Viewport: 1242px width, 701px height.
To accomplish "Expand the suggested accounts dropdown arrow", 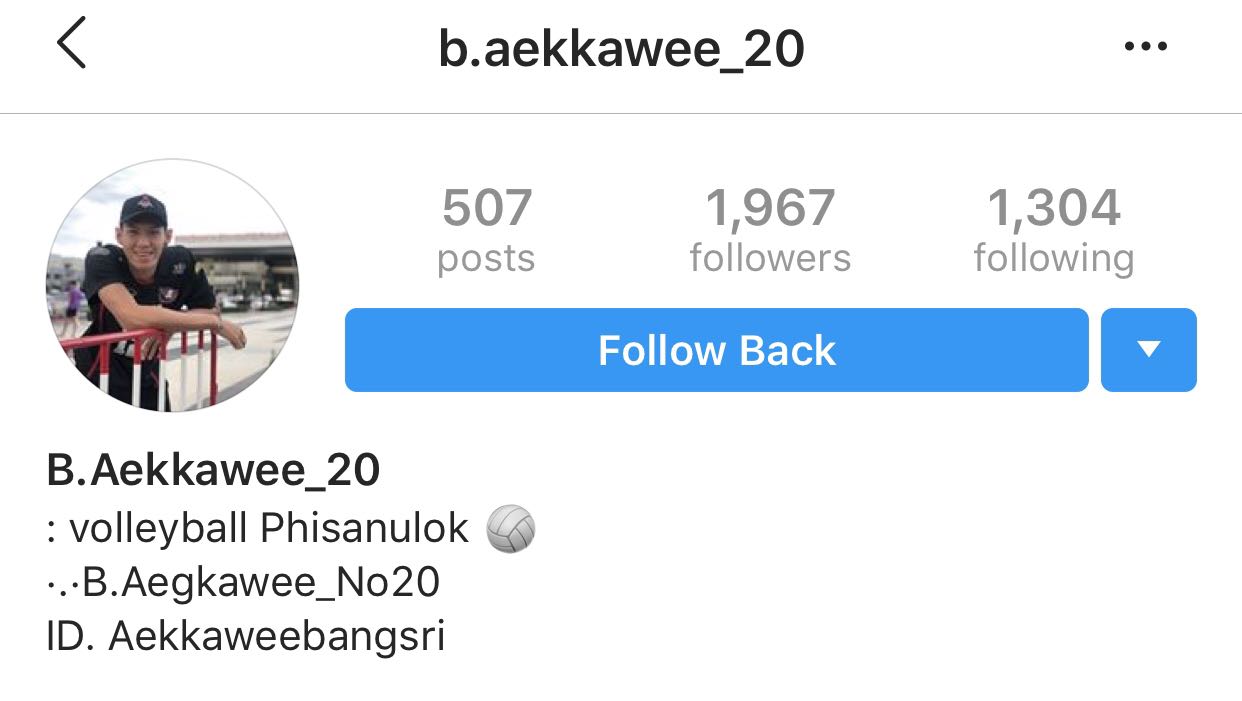I will [x=1148, y=350].
